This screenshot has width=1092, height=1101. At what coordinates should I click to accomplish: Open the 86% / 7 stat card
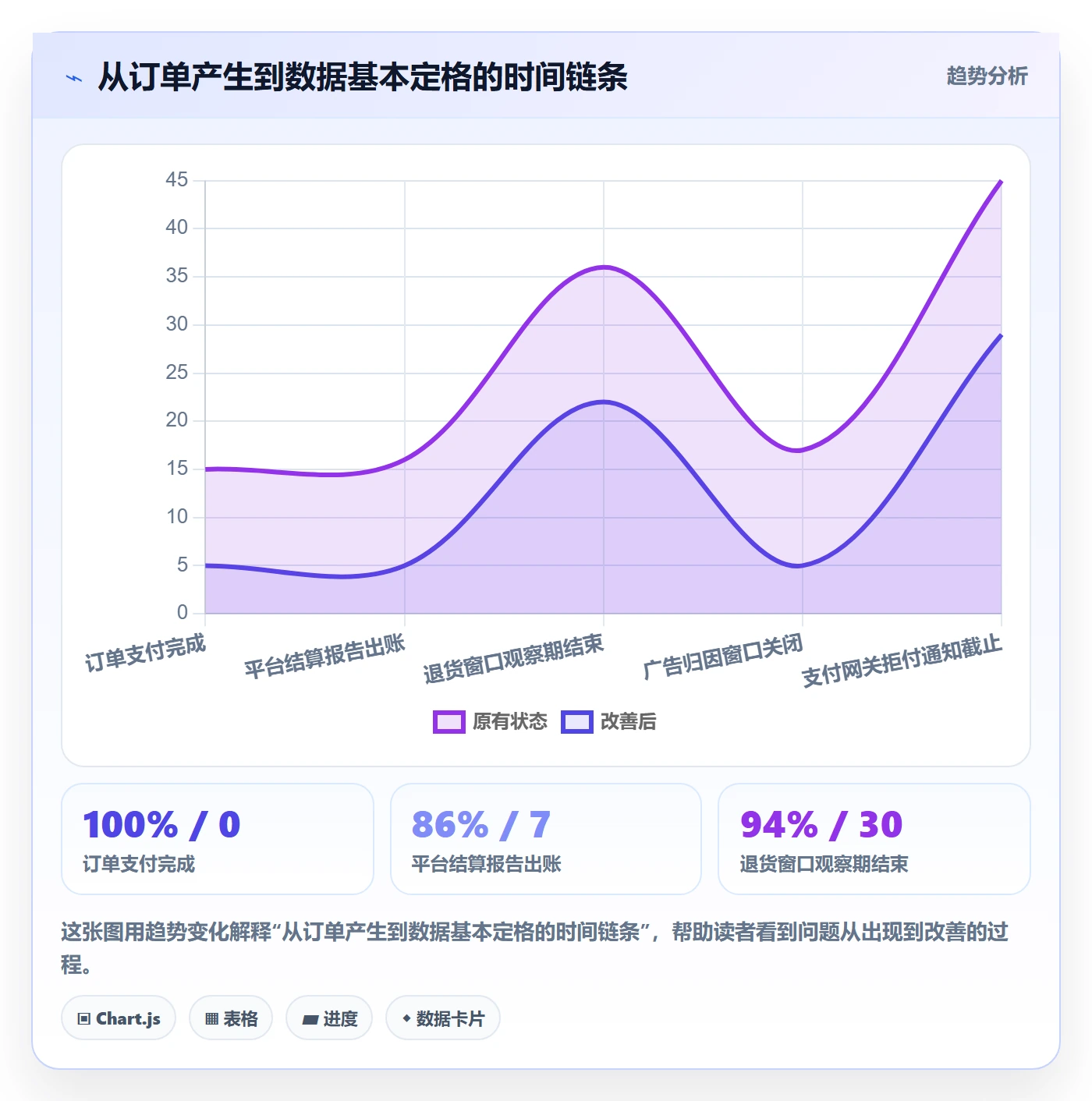point(546,839)
